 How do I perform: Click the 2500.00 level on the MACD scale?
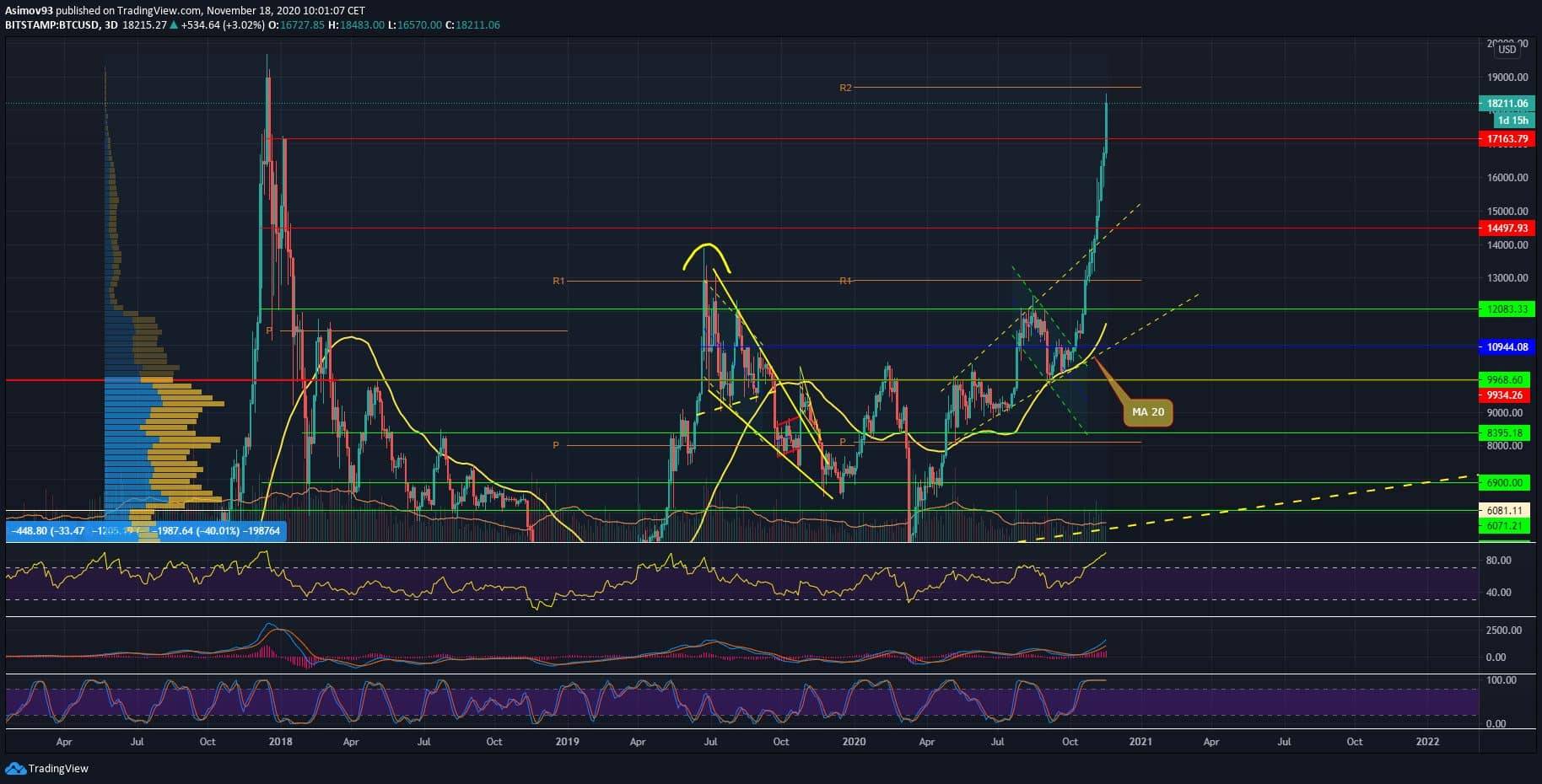[1504, 631]
